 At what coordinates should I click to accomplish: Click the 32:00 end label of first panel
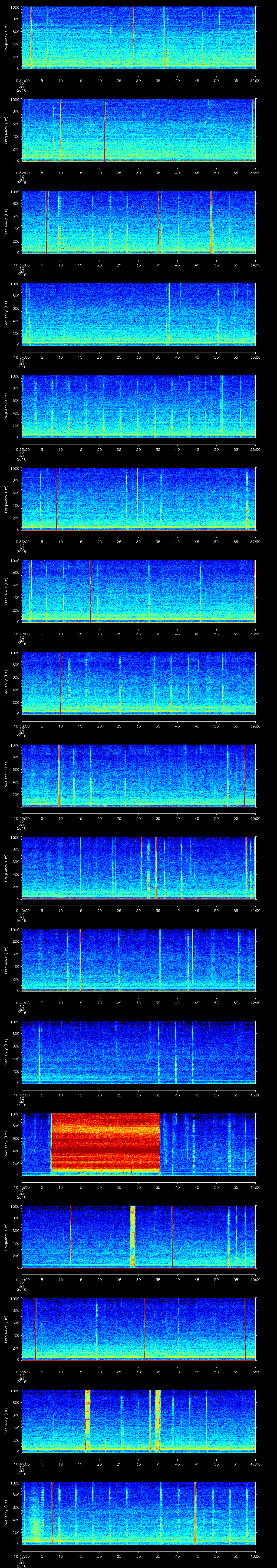click(255, 80)
